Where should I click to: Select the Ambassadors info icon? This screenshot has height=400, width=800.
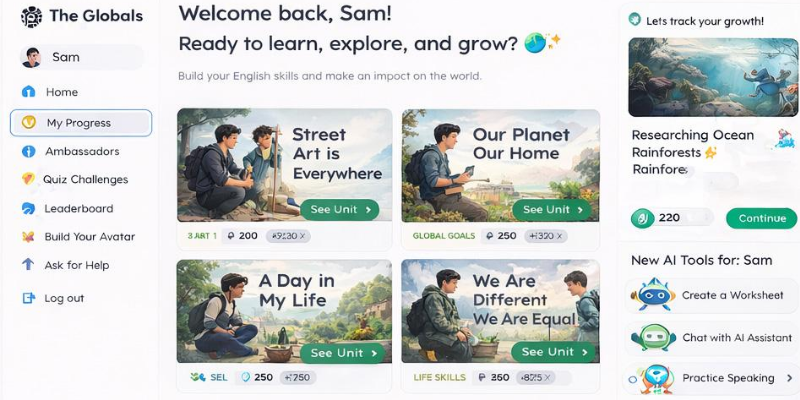point(29,152)
